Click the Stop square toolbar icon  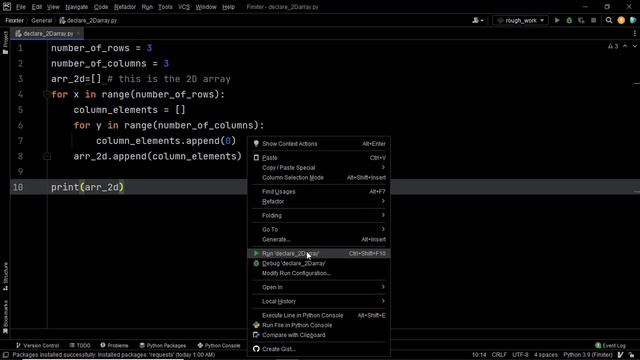pyautogui.click(x=593, y=20)
